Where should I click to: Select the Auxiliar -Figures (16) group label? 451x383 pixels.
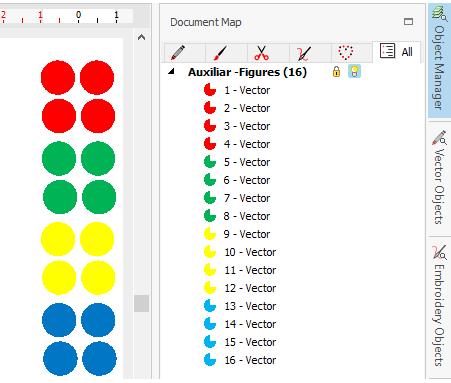pyautogui.click(x=247, y=72)
